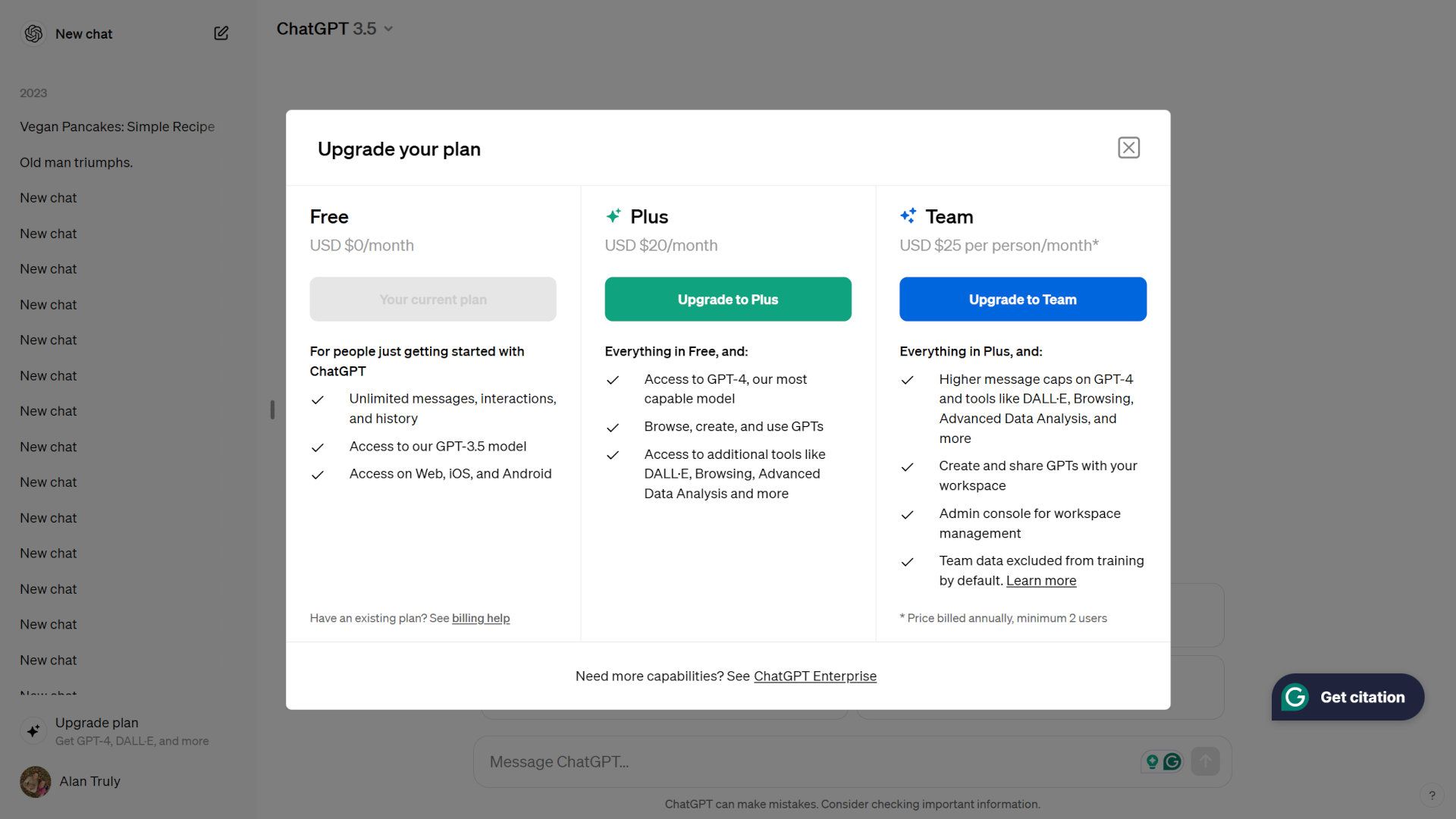Follow the ChatGPT Enterprise link
Screen dimensions: 1456x819
pyautogui.click(x=815, y=676)
